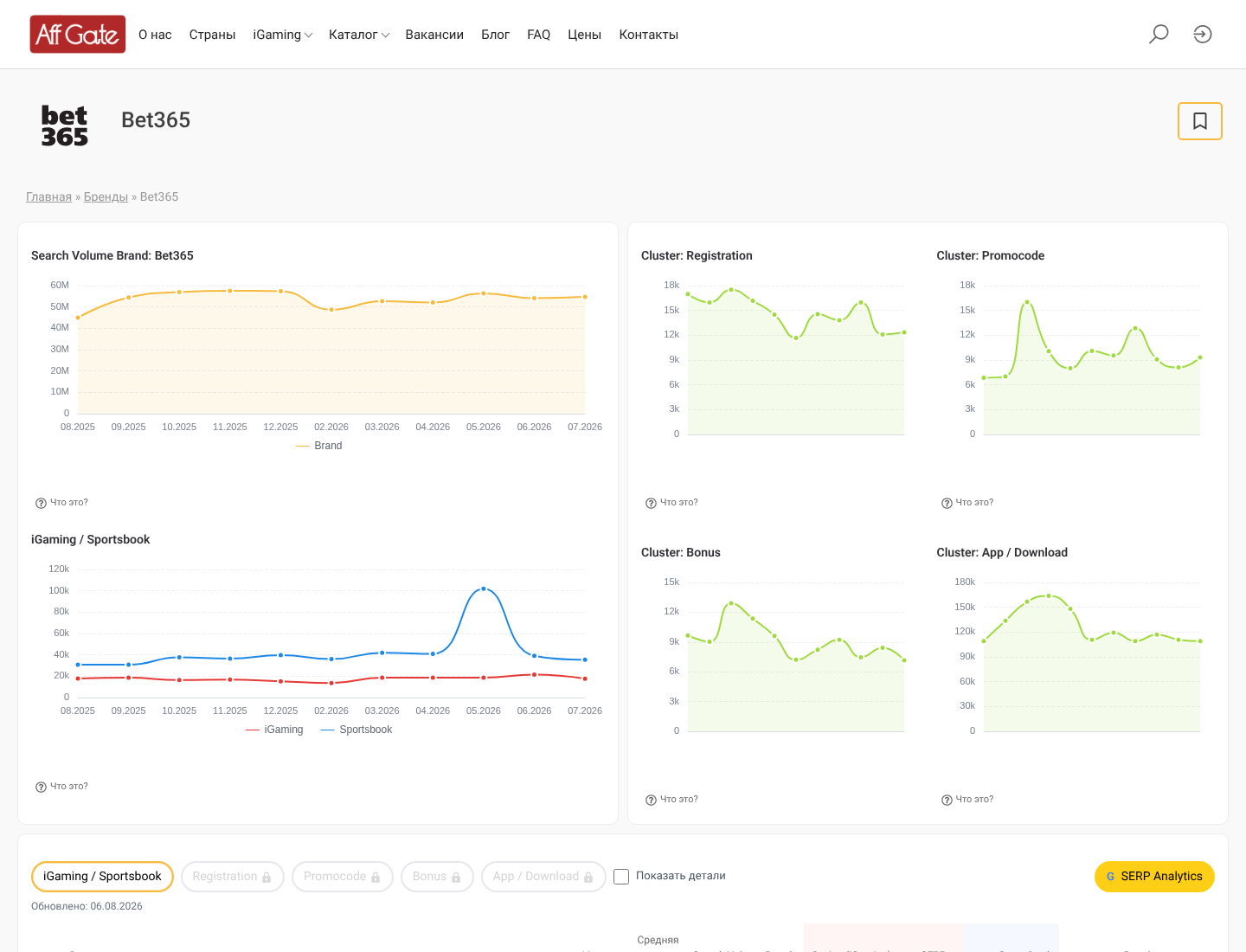The width and height of the screenshot is (1246, 952).
Task: Follow the 'Бренды' breadcrumb link
Action: tap(106, 197)
